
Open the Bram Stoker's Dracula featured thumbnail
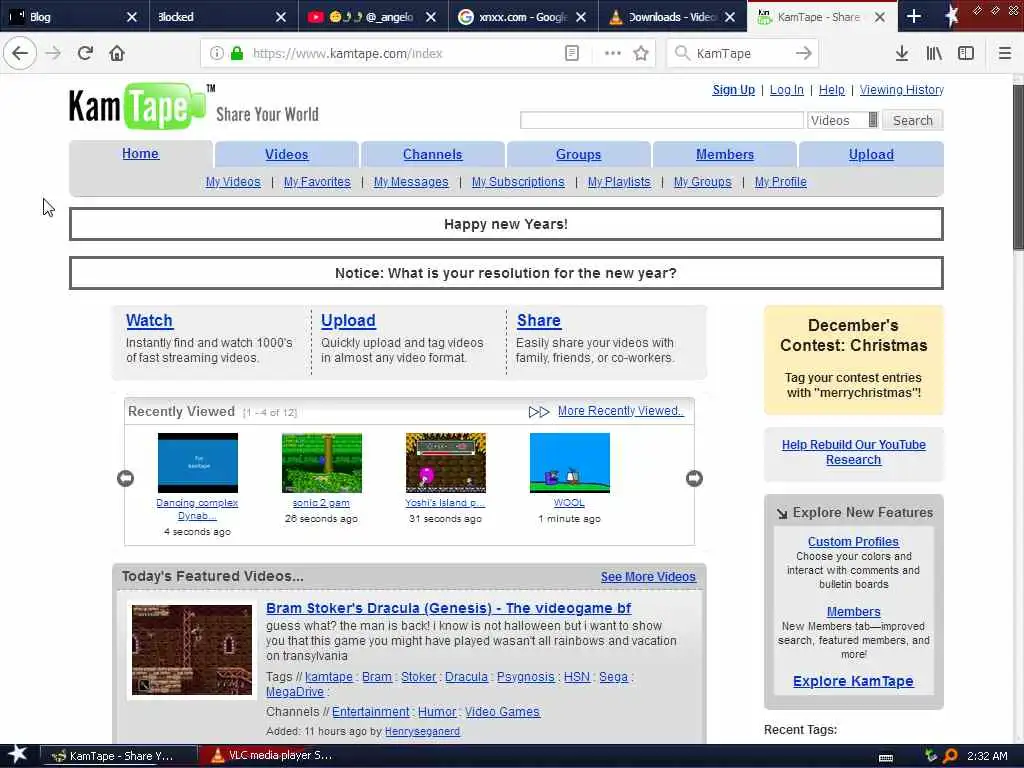coord(192,650)
